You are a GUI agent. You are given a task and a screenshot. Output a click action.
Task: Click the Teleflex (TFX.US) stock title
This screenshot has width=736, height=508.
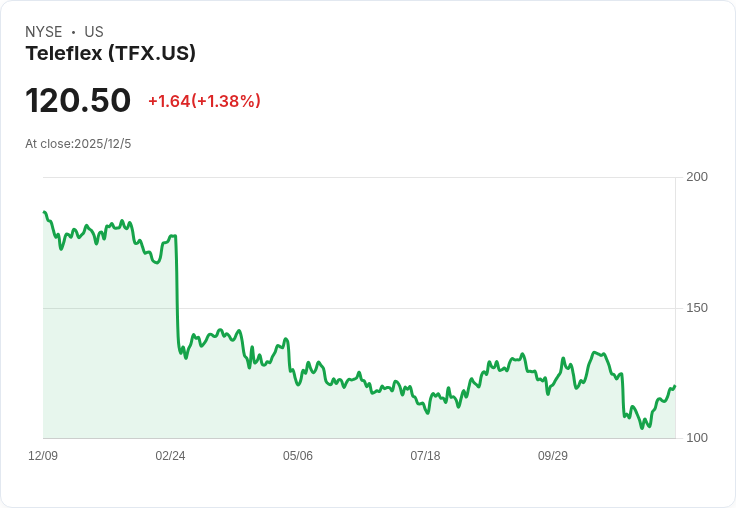point(110,54)
